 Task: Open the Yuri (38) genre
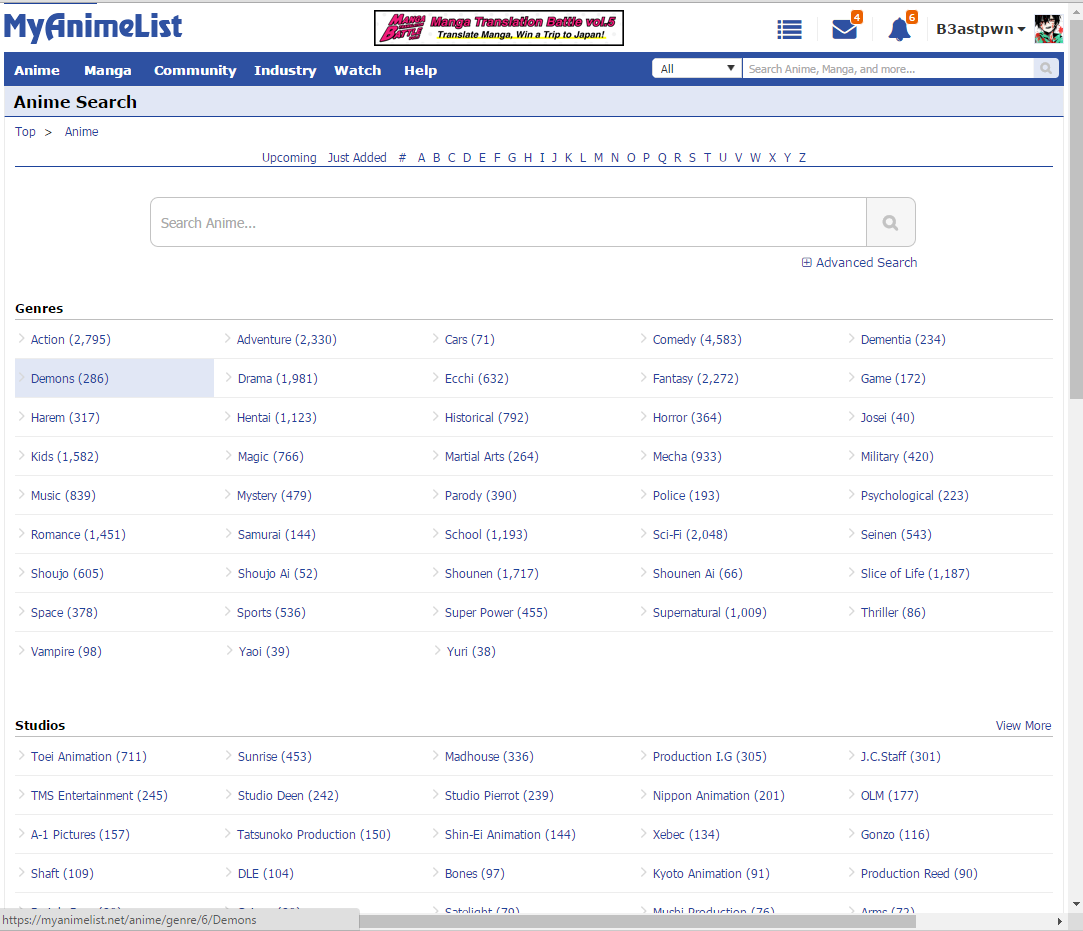[471, 651]
